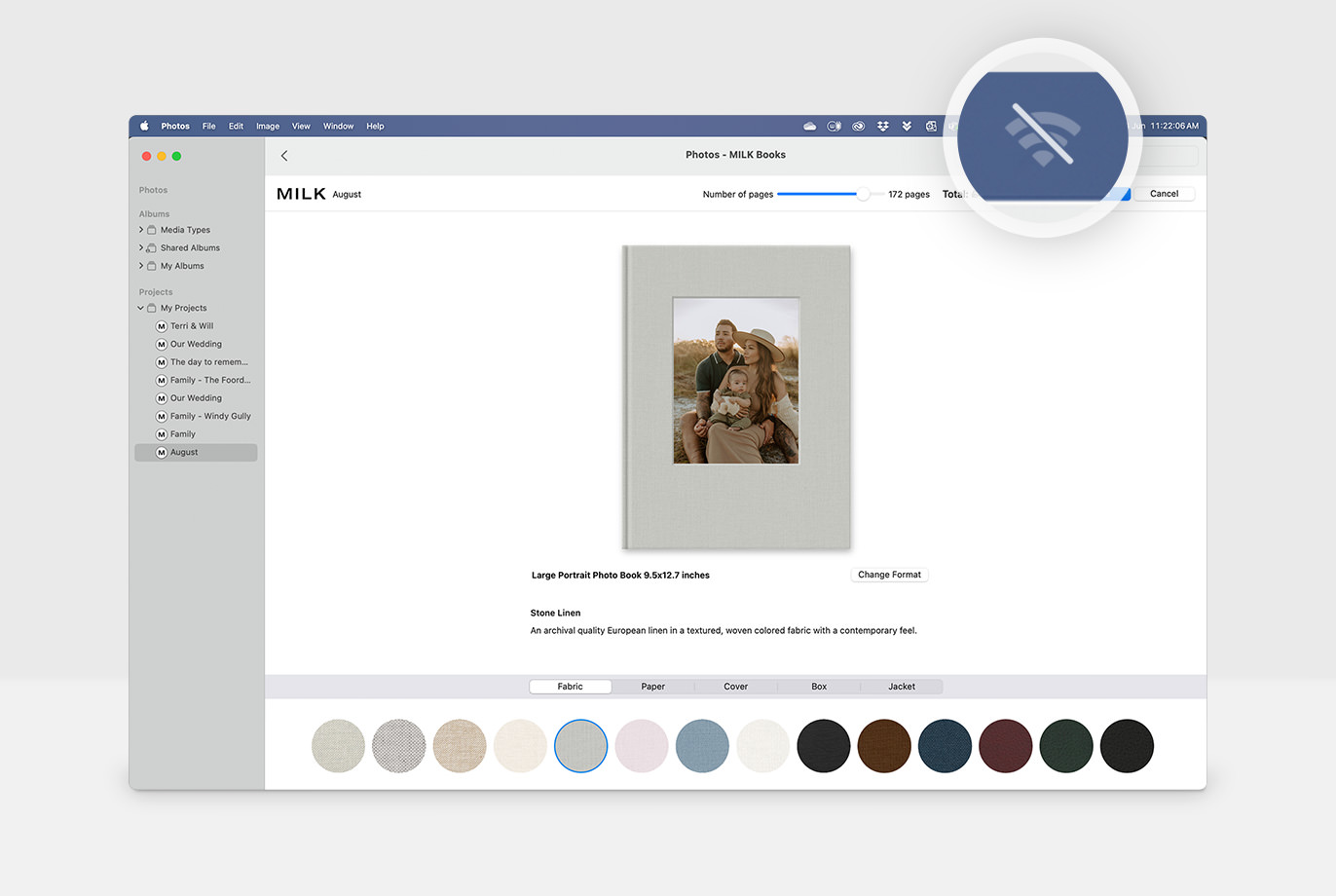
Task: Switch to the Box tab
Action: point(819,687)
